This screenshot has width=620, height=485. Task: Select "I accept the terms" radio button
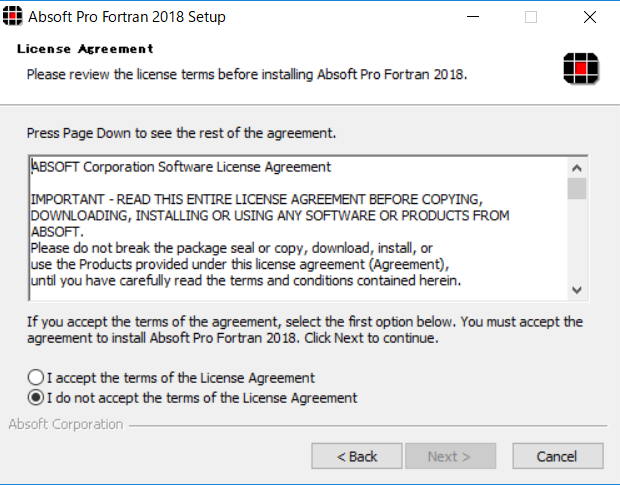[x=36, y=377]
